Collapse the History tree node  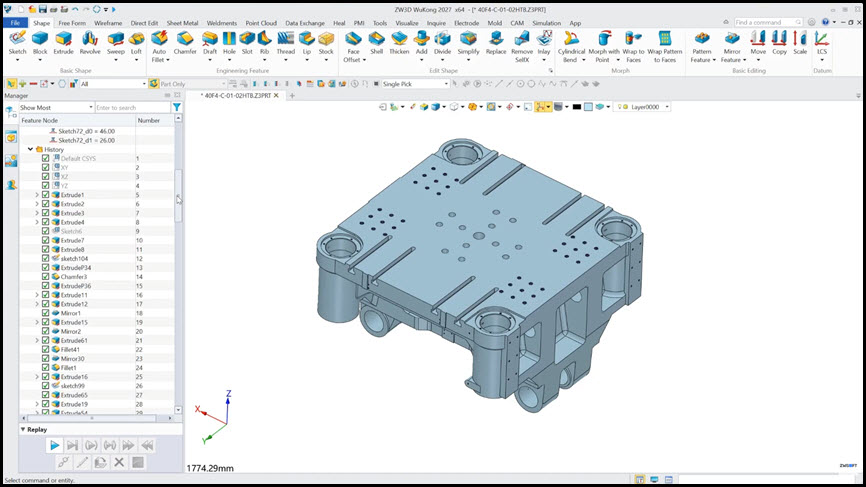click(30, 149)
